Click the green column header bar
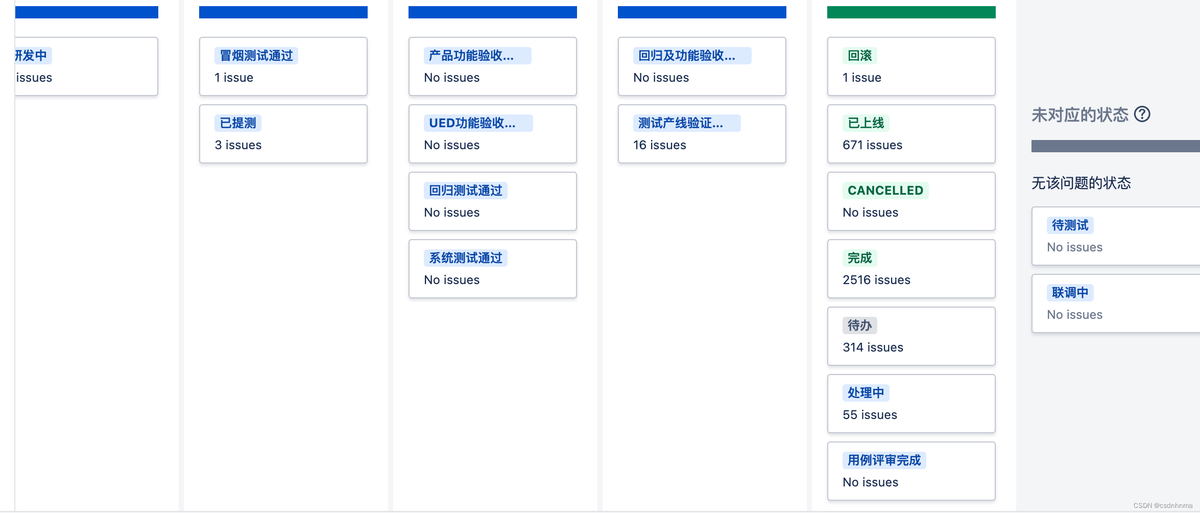The height and width of the screenshot is (513, 1200). (x=911, y=12)
